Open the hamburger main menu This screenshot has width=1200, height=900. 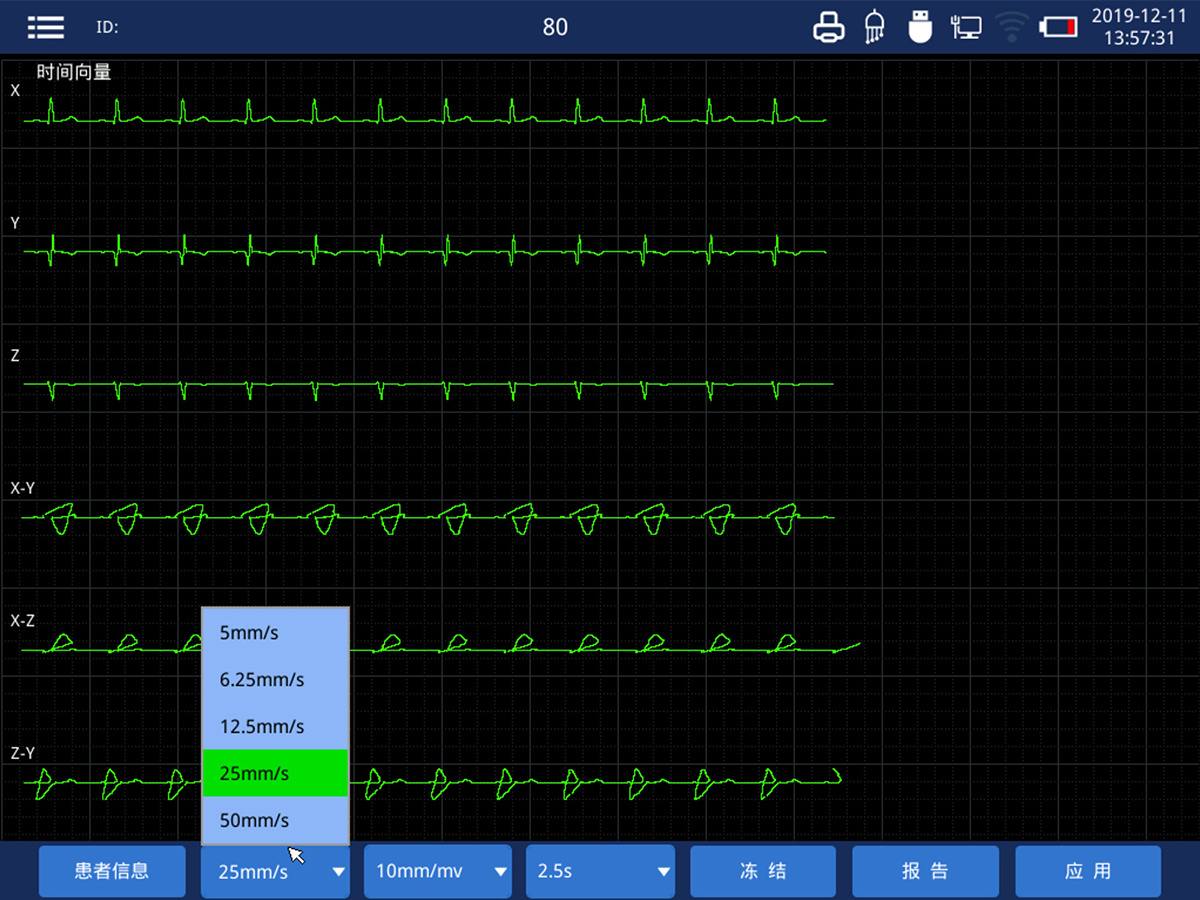point(46,27)
